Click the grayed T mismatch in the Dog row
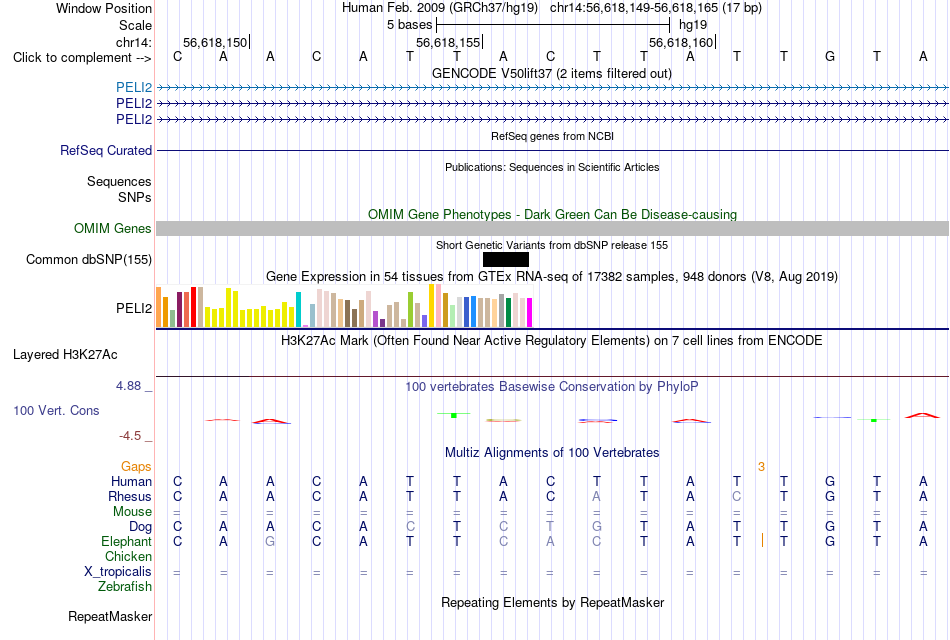This screenshot has height=640, width=950. tap(550, 526)
